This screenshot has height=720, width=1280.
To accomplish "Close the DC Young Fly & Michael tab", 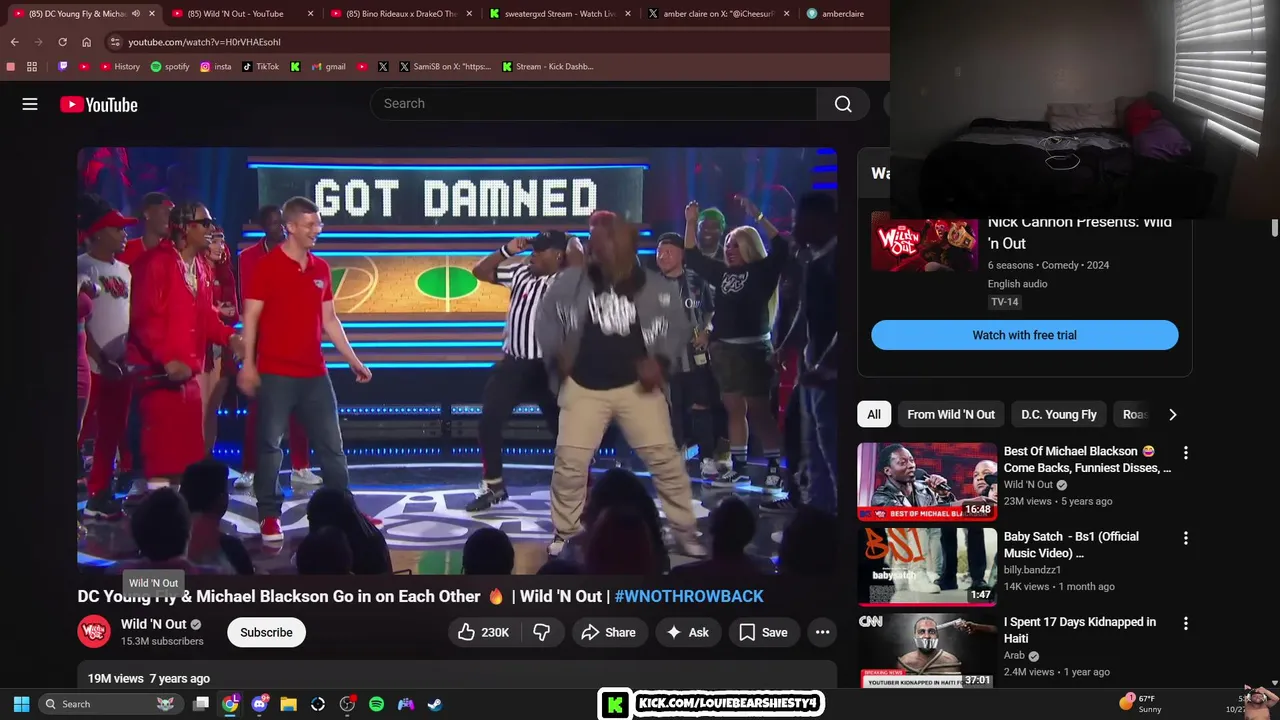I will [x=152, y=14].
